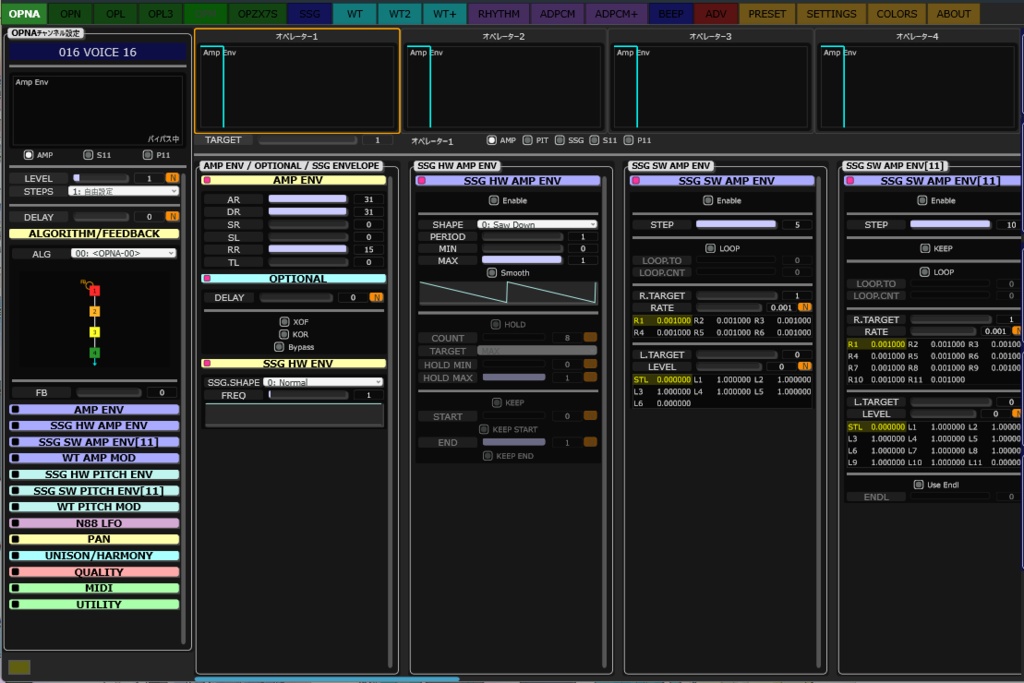
Task: Switch to the OPL3 tab
Action: click(x=160, y=13)
